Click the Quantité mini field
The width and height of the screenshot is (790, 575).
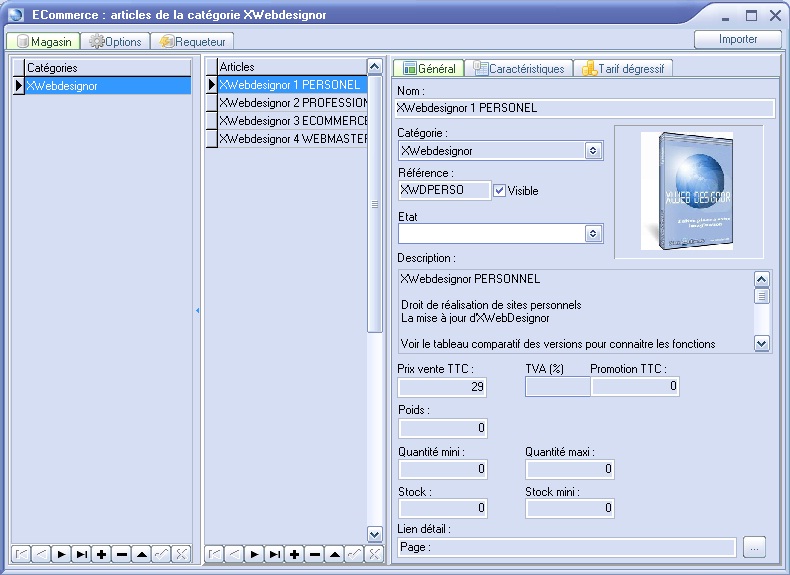pos(443,469)
